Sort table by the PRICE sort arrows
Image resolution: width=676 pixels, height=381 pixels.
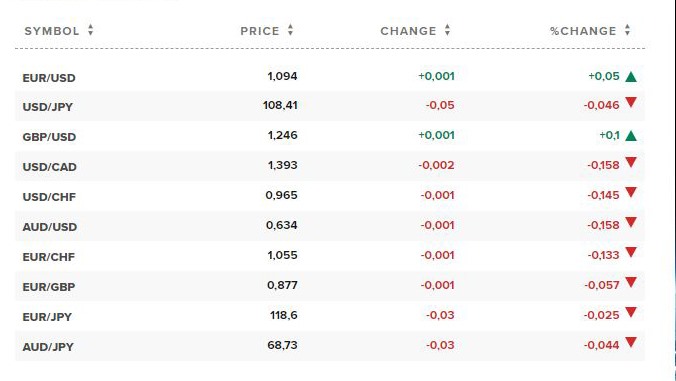(x=291, y=30)
